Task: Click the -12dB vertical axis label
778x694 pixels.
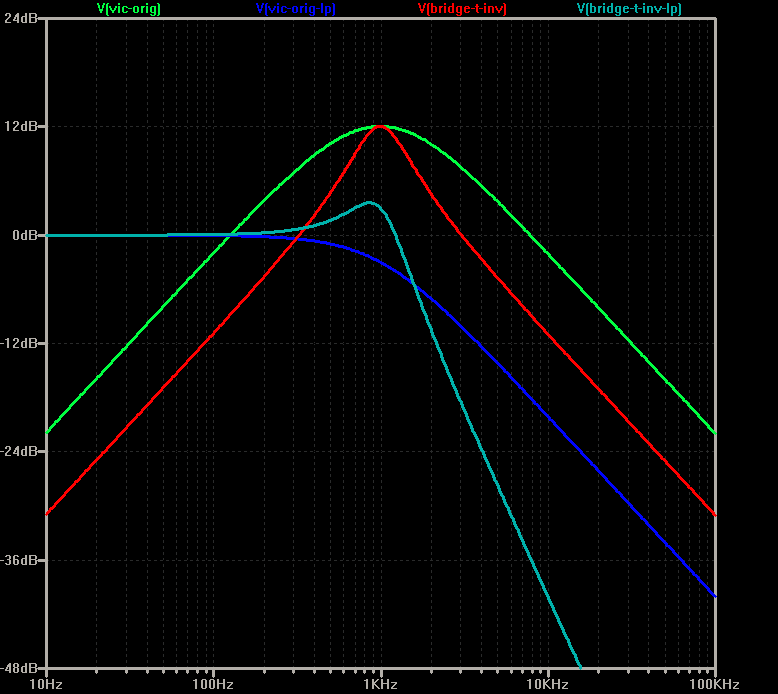Action: [19, 343]
